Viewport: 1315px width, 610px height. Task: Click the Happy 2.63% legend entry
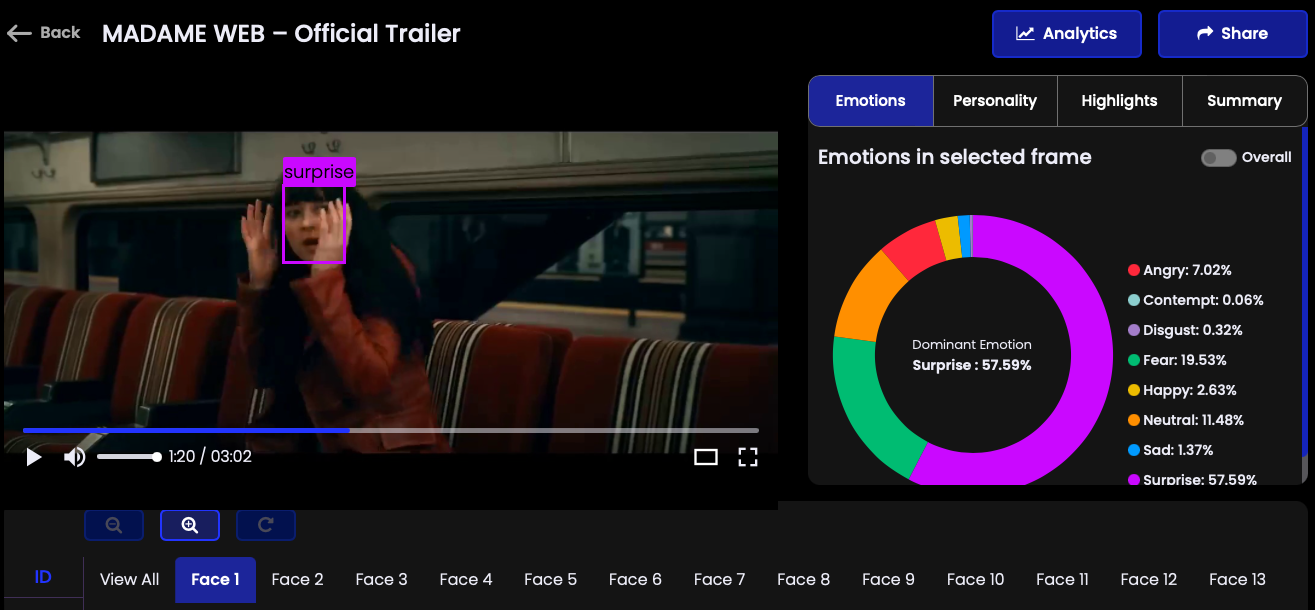(1182, 390)
